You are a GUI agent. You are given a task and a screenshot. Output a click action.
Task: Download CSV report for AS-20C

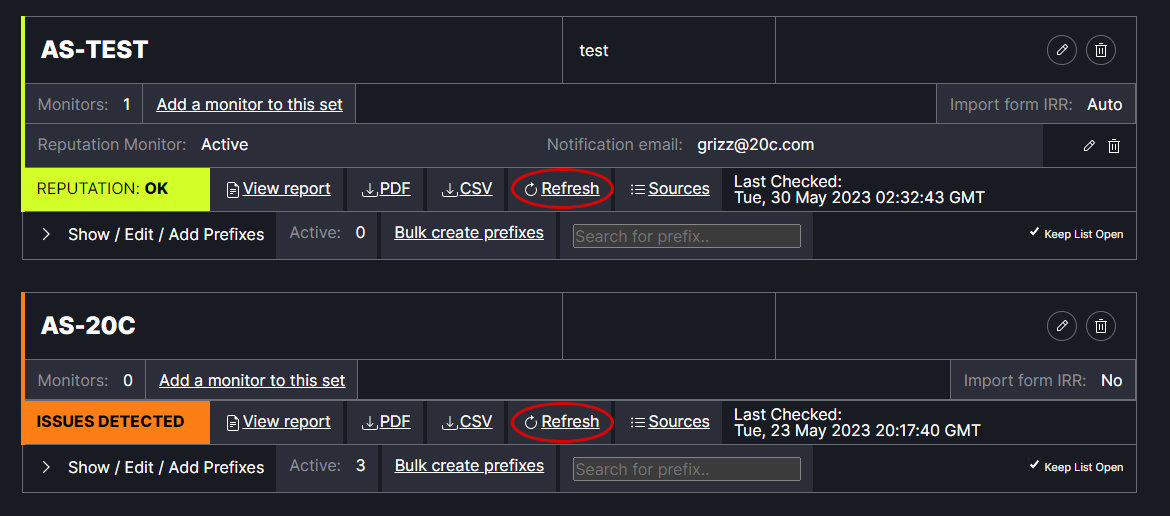click(x=467, y=422)
